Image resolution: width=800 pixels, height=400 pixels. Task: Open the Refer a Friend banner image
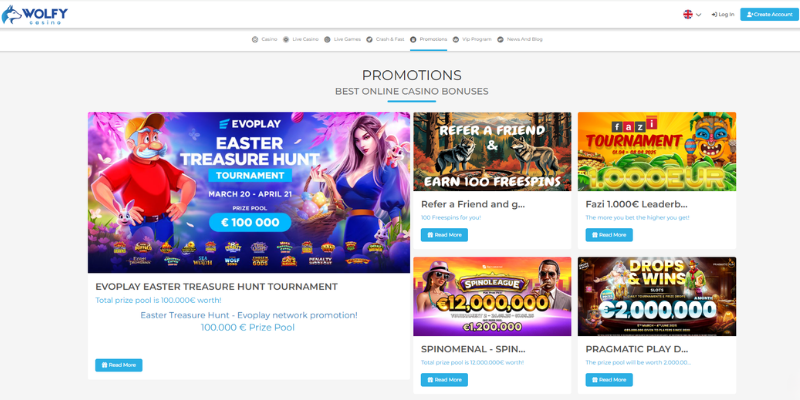pyautogui.click(x=492, y=152)
